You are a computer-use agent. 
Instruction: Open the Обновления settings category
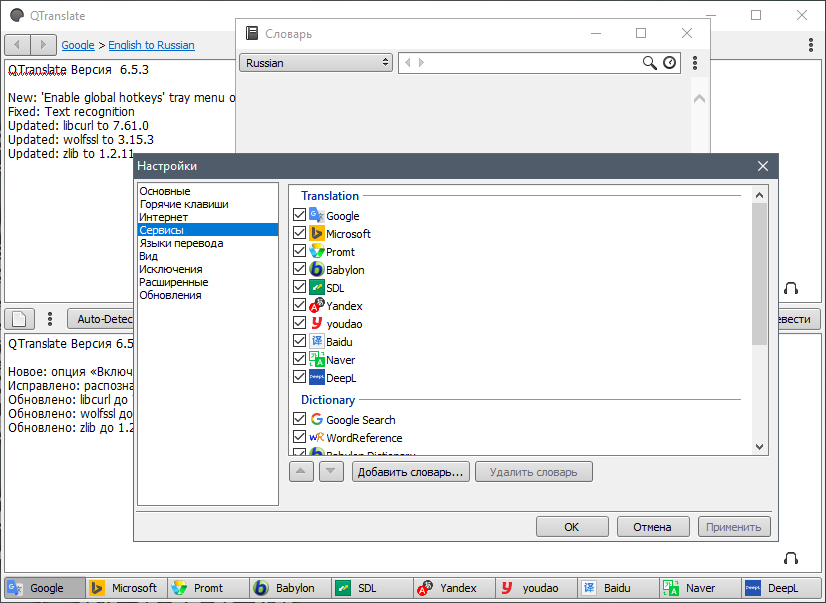[208, 295]
